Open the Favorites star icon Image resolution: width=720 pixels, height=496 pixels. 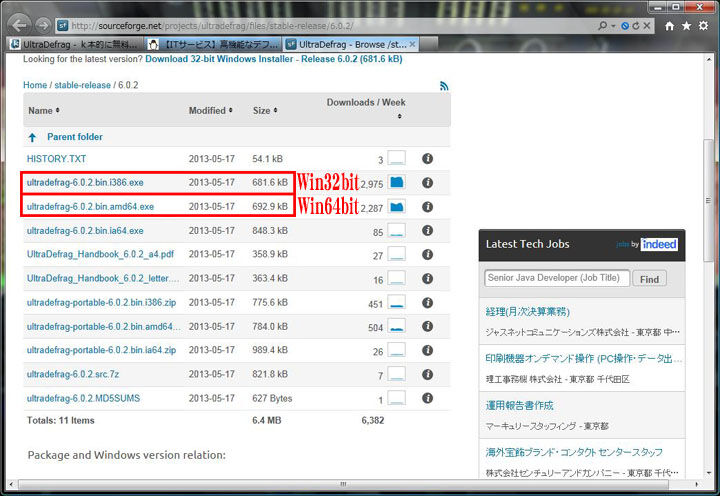pyautogui.click(x=686, y=26)
